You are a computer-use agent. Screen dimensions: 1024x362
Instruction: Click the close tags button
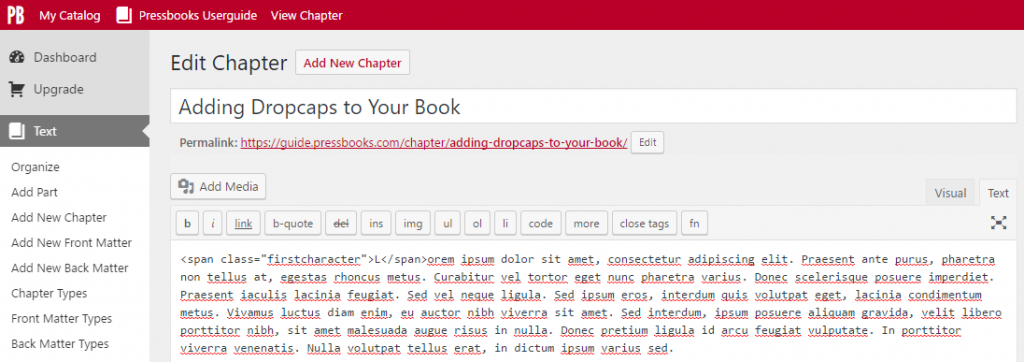645,223
